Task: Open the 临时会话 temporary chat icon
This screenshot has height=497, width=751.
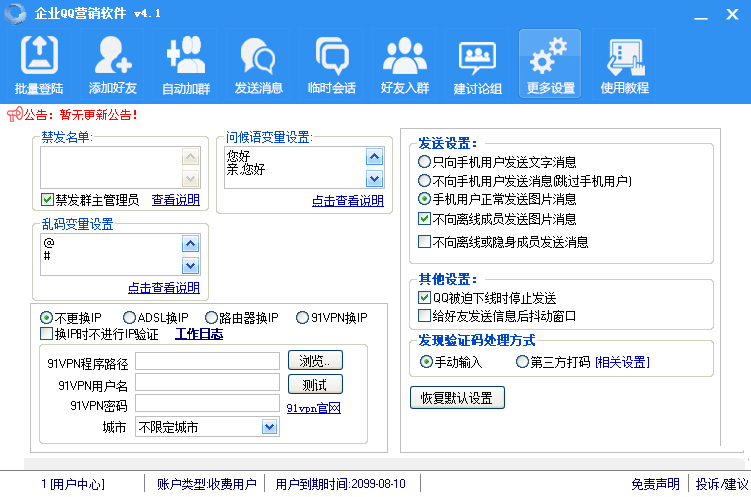Action: (x=331, y=64)
